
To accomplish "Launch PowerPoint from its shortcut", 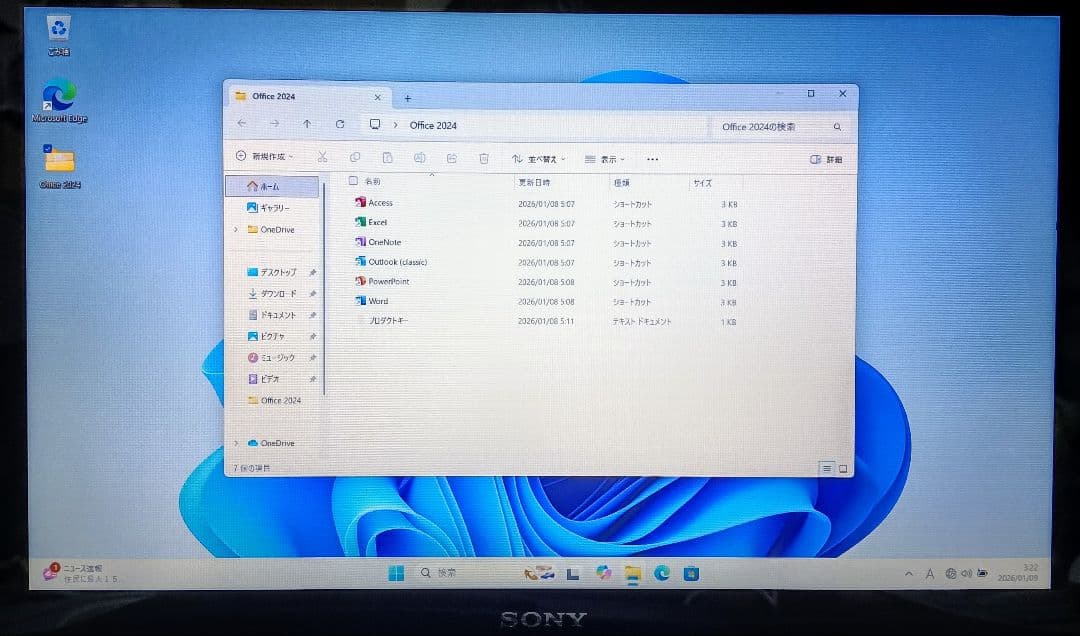I will click(x=385, y=282).
